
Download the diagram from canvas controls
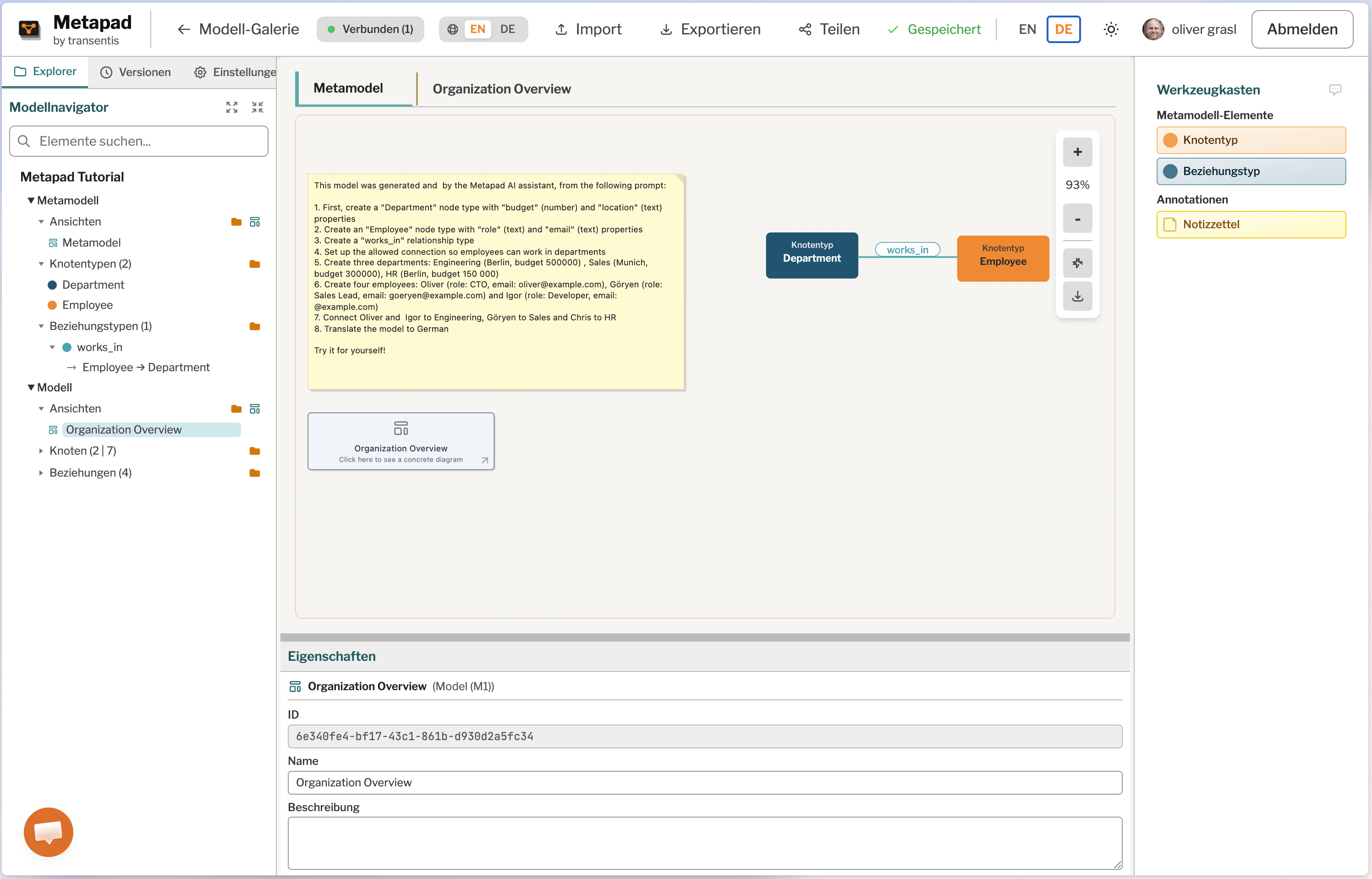pyautogui.click(x=1077, y=296)
